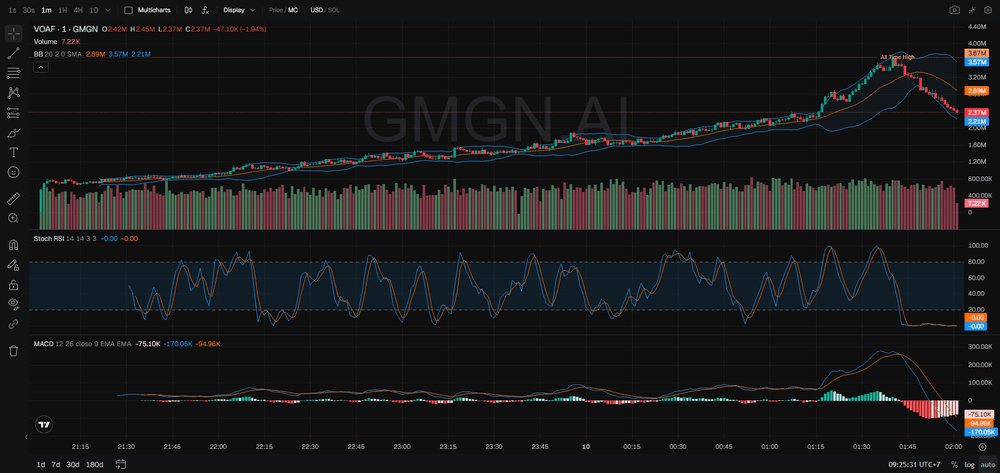This screenshot has height=473, width=1000.
Task: Click the link drawings icon in sidebar
Action: pos(13,324)
